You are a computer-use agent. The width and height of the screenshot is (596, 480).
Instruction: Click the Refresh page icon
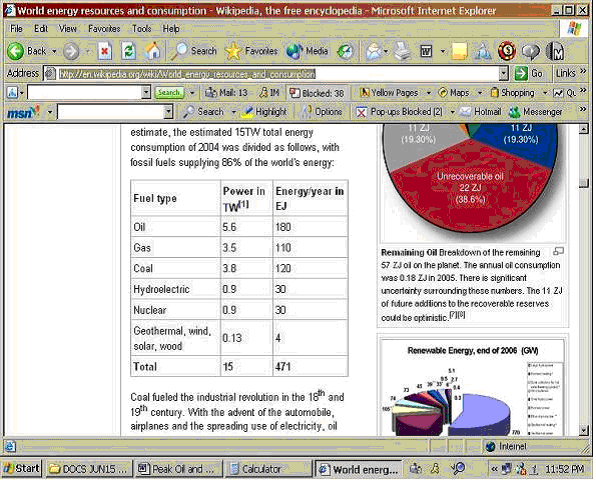coord(128,51)
